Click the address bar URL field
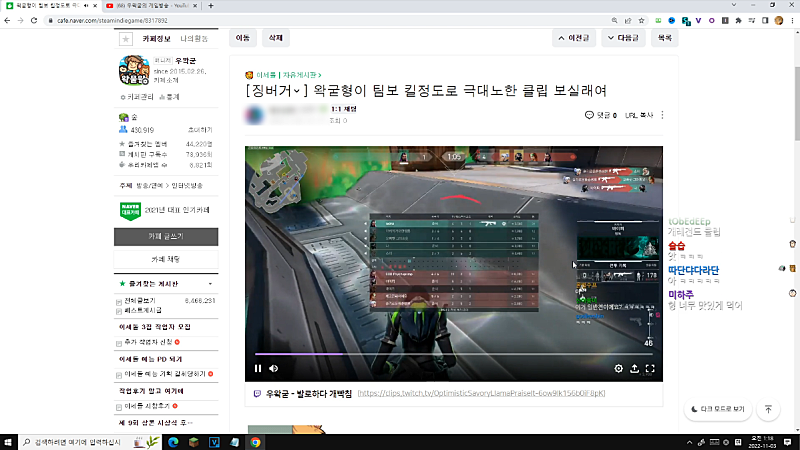The height and width of the screenshot is (450, 800). (x=327, y=20)
